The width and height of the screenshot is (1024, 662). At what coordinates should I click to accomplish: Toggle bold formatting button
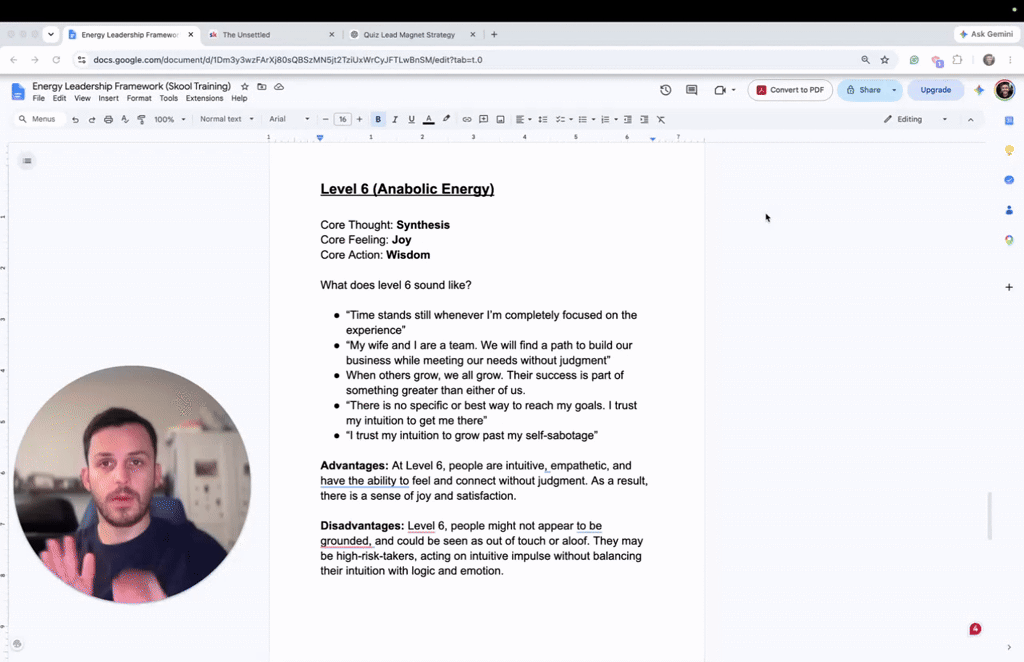(x=377, y=119)
